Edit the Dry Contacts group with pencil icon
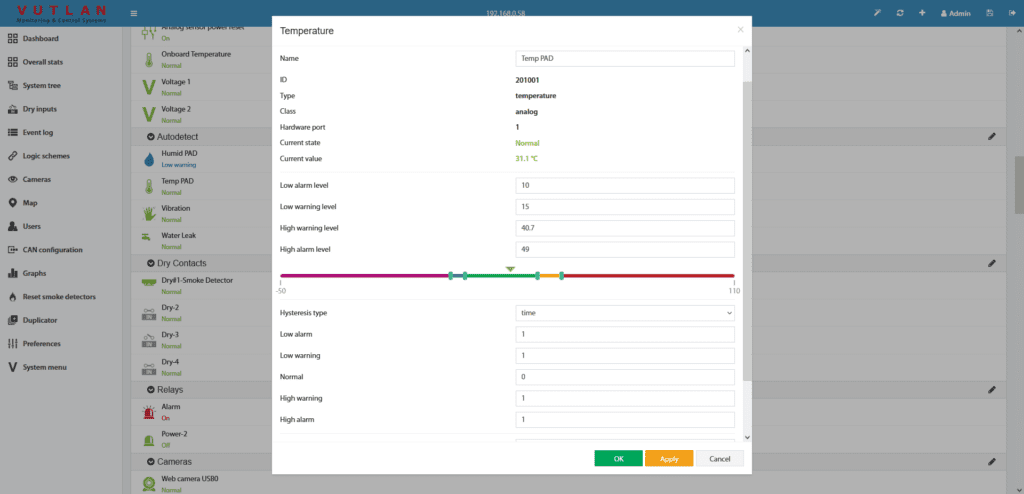The height and width of the screenshot is (494, 1024). (x=992, y=263)
